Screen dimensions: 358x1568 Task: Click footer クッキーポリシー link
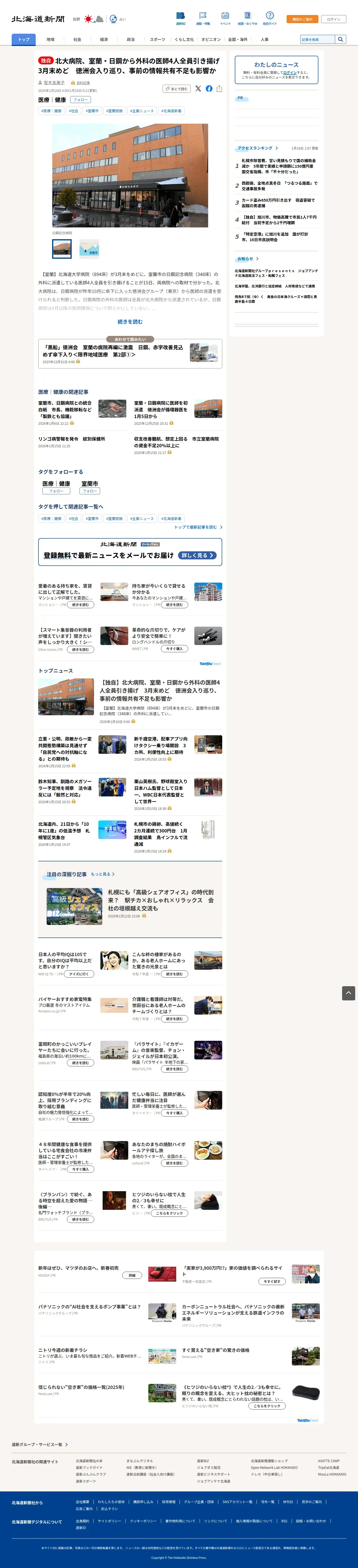(143, 1521)
